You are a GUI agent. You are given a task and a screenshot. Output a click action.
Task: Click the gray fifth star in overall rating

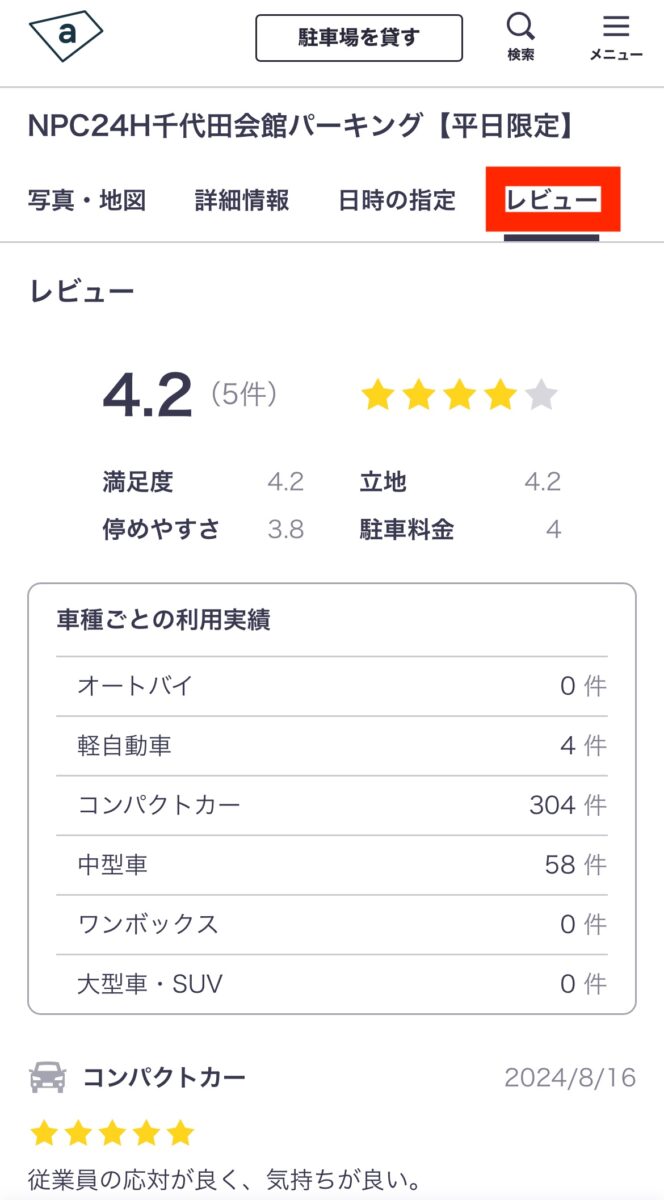(x=539, y=393)
